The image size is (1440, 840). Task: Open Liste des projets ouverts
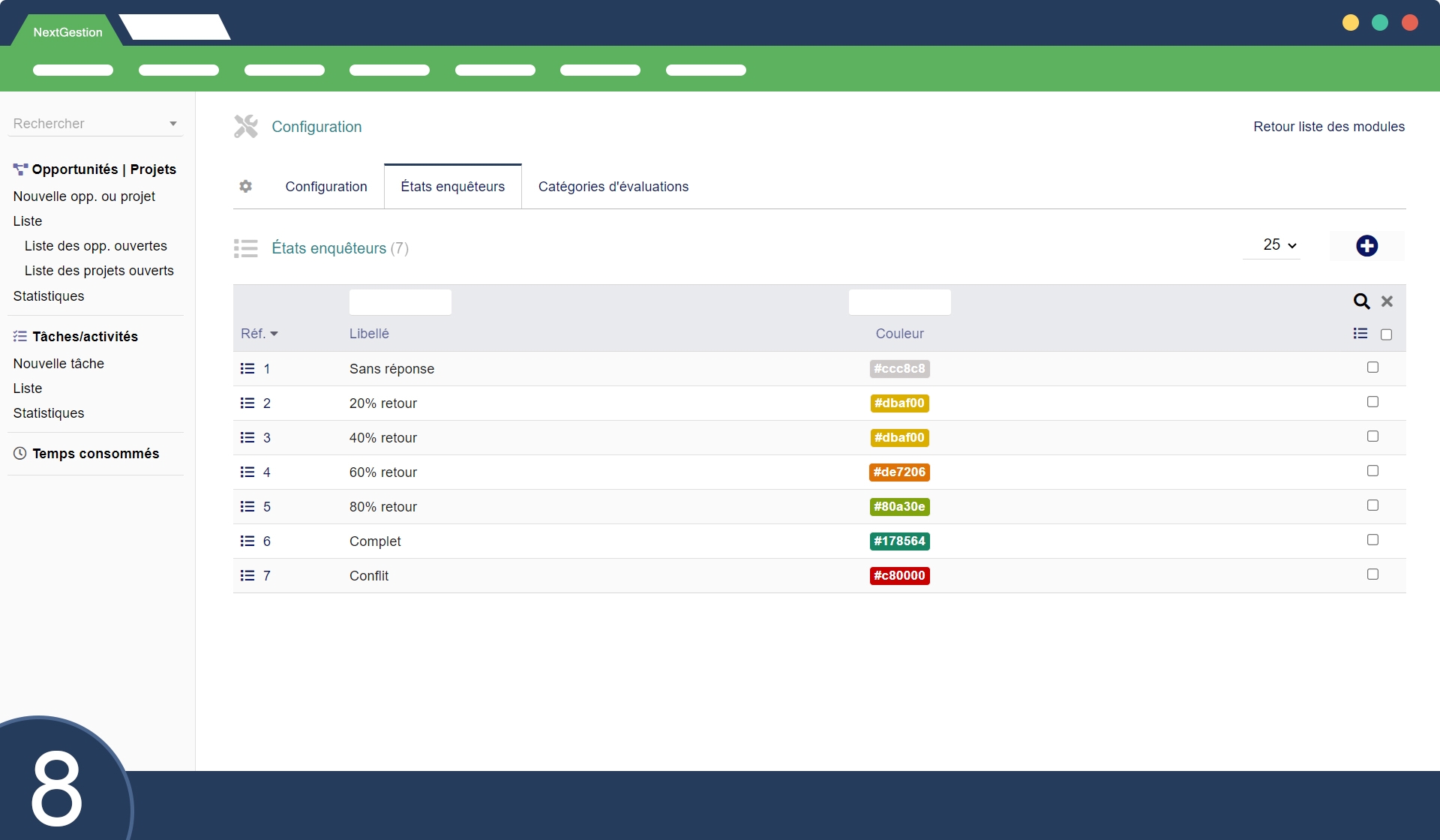point(99,271)
